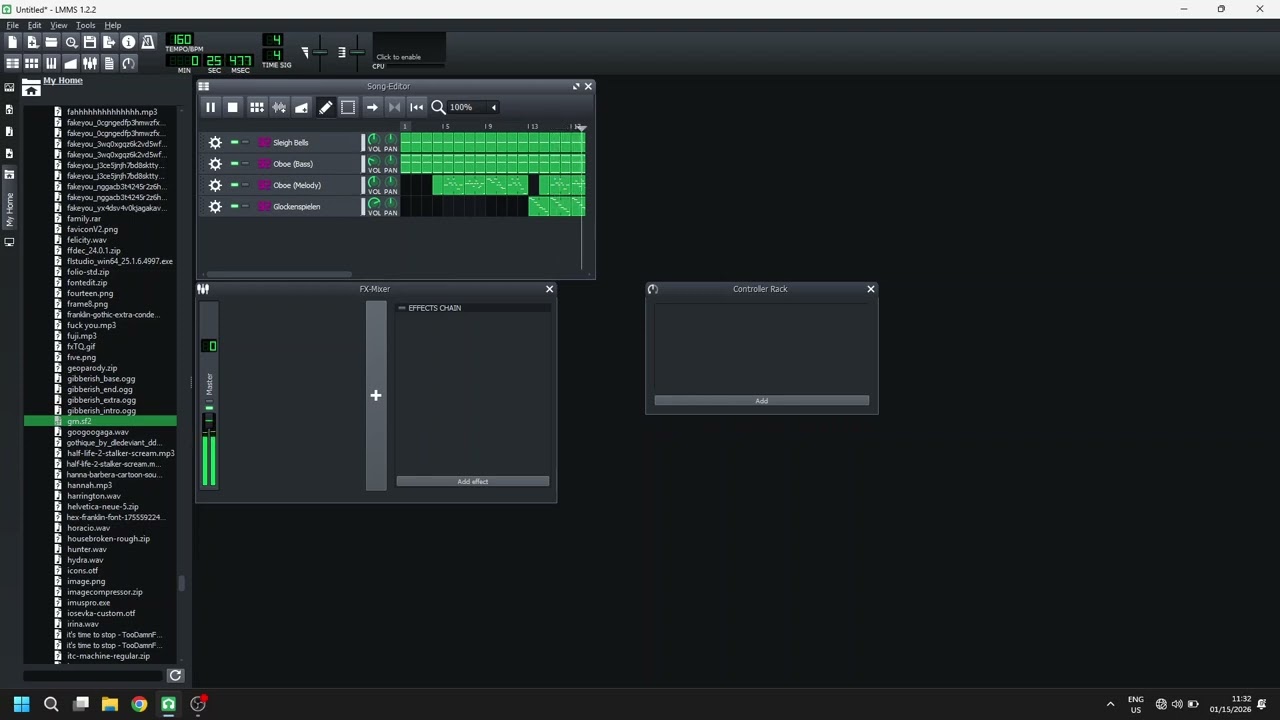Screen dimensions: 1280x720
Task: Solo the Sleigh Bells track
Action: (245, 142)
